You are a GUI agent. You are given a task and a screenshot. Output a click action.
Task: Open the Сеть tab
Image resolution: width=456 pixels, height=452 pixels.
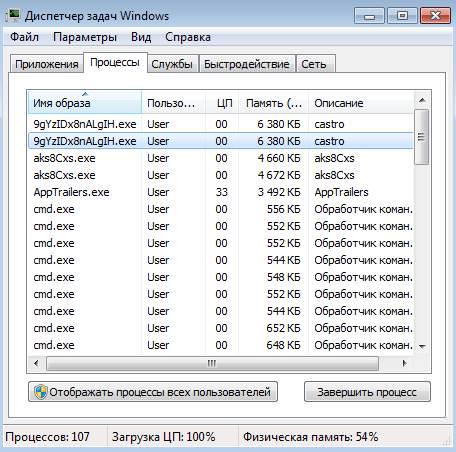pos(314,64)
